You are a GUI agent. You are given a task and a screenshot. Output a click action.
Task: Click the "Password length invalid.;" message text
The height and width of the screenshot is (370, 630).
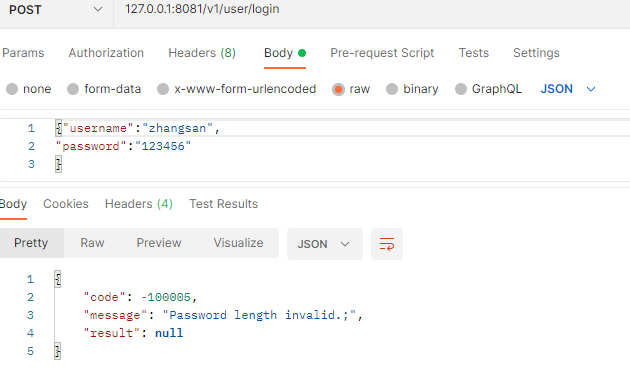point(259,315)
